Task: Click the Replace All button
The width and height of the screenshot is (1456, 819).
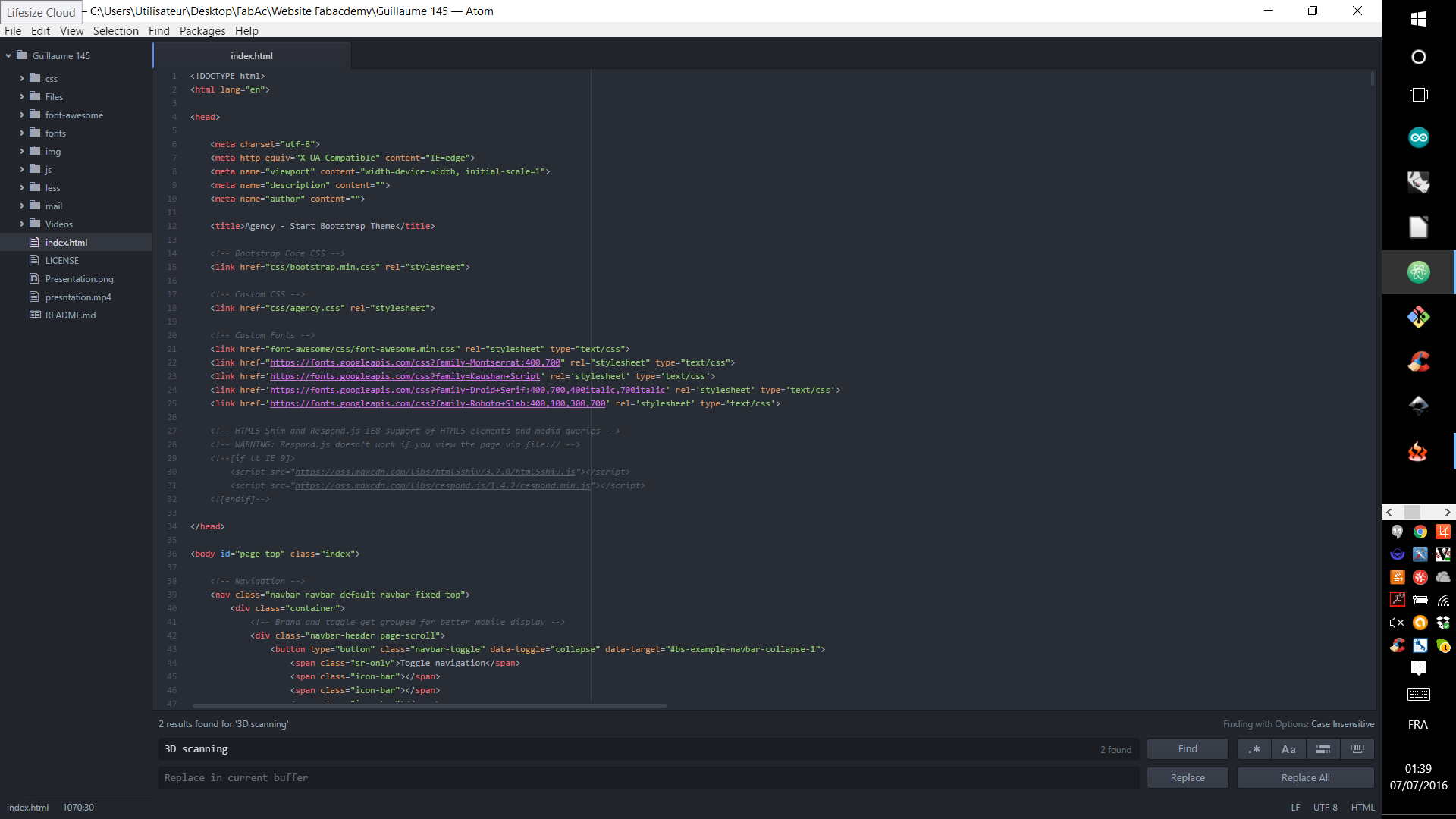Action: click(1305, 778)
